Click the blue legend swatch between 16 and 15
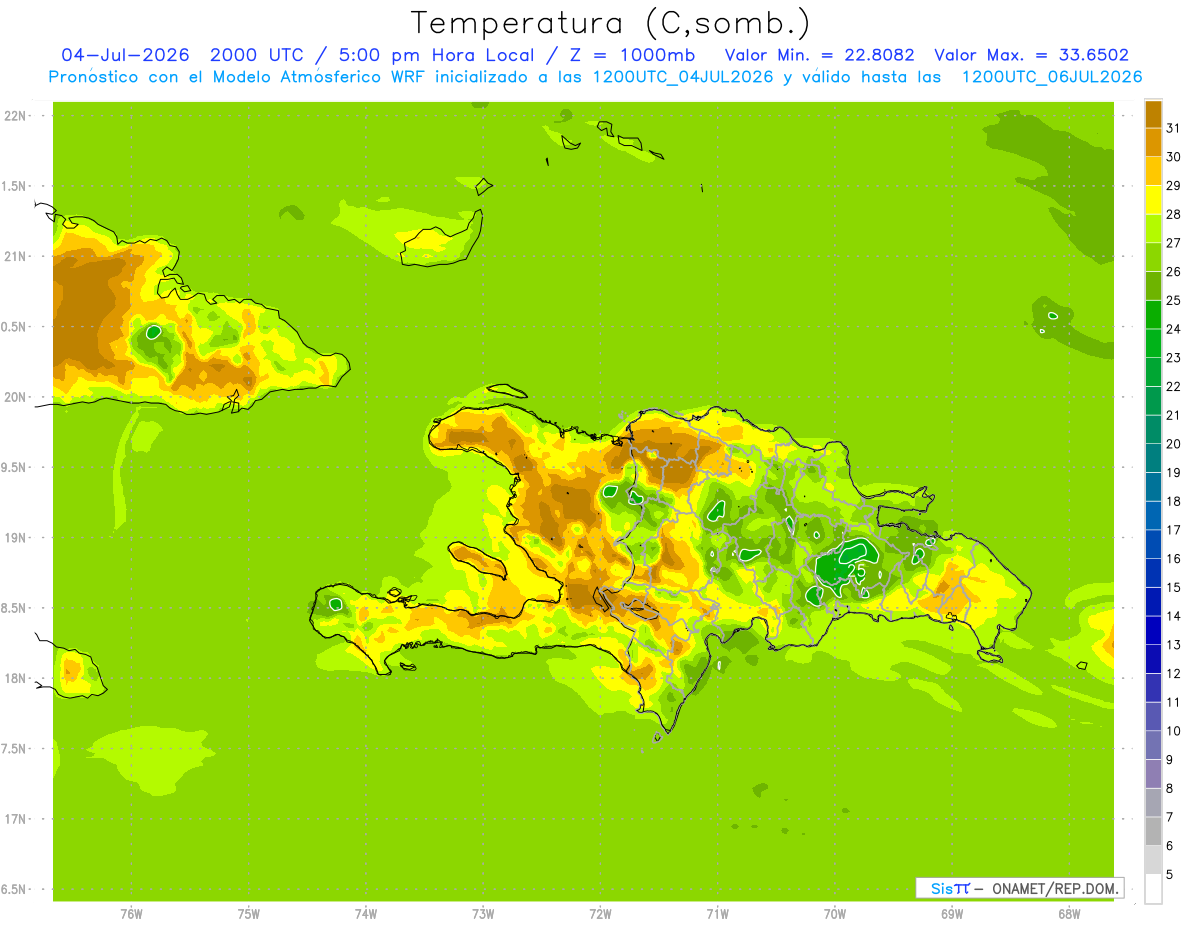1200x927 pixels. point(1153,573)
